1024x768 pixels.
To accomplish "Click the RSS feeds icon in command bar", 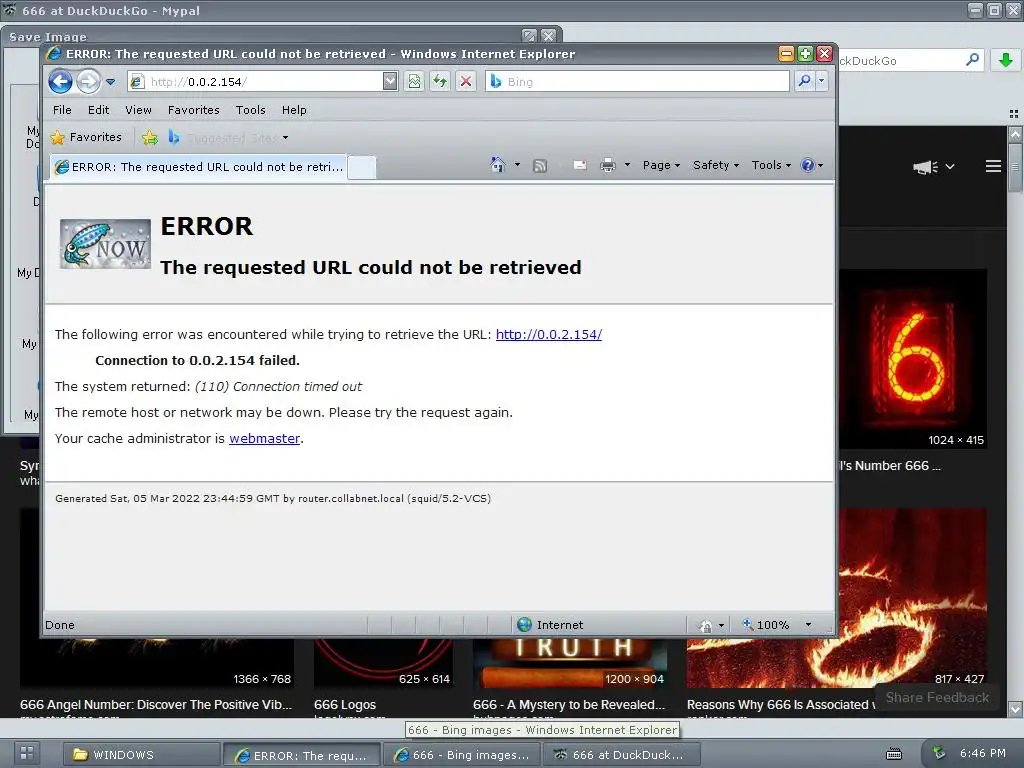I will pyautogui.click(x=540, y=166).
